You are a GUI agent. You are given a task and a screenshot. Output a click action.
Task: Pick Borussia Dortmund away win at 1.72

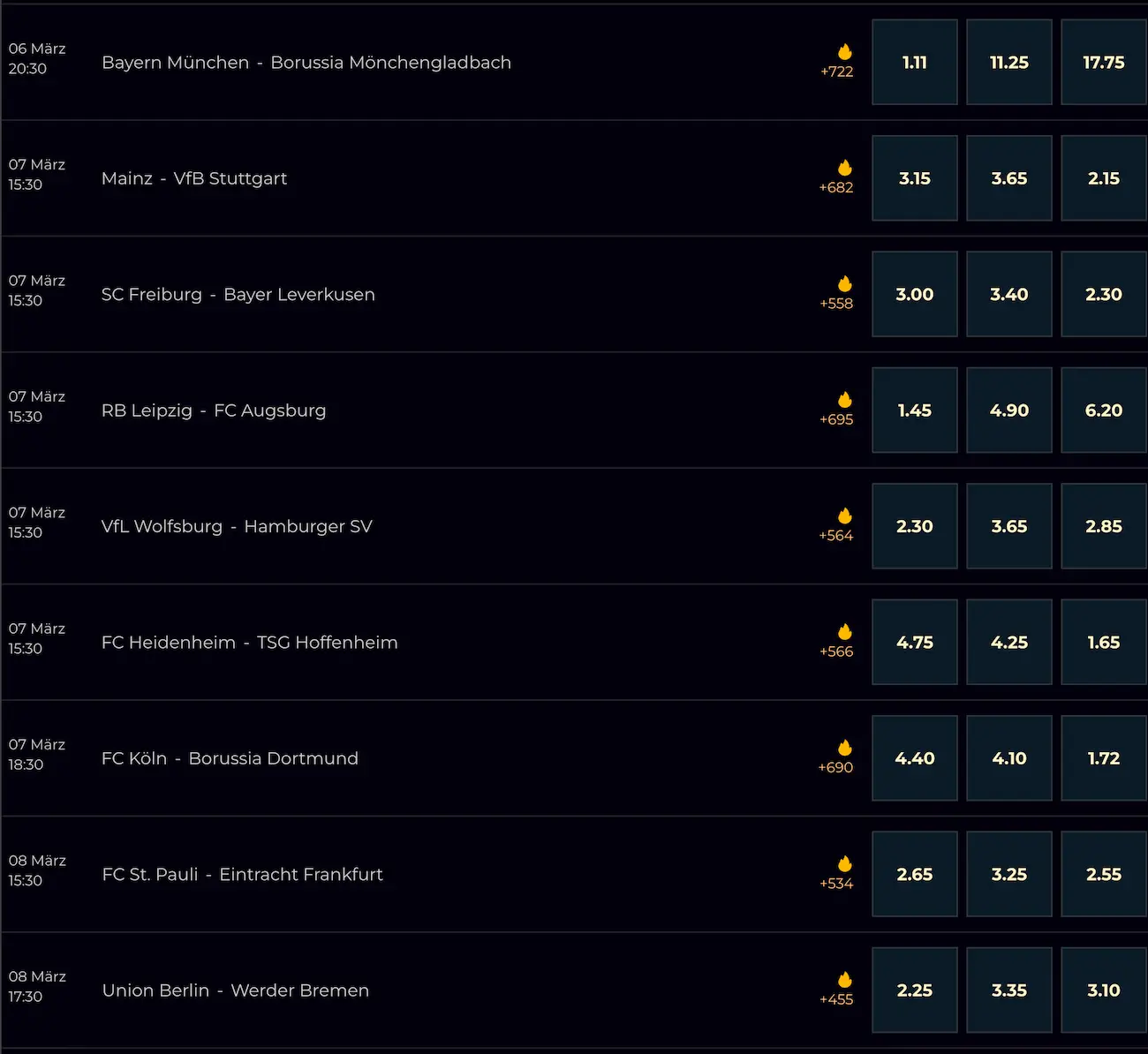tap(1103, 757)
